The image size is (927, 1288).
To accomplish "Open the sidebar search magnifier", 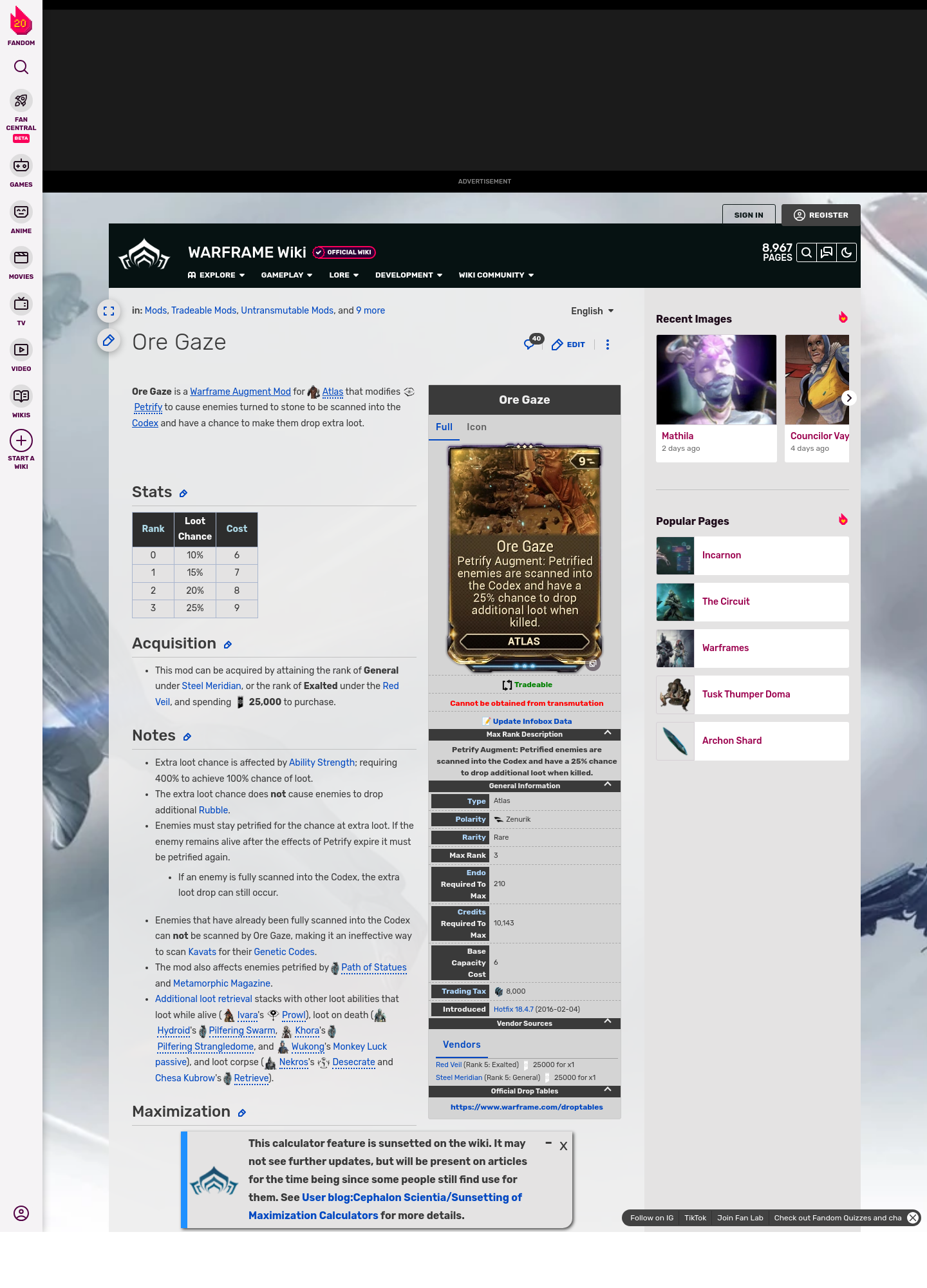I will pos(21,67).
